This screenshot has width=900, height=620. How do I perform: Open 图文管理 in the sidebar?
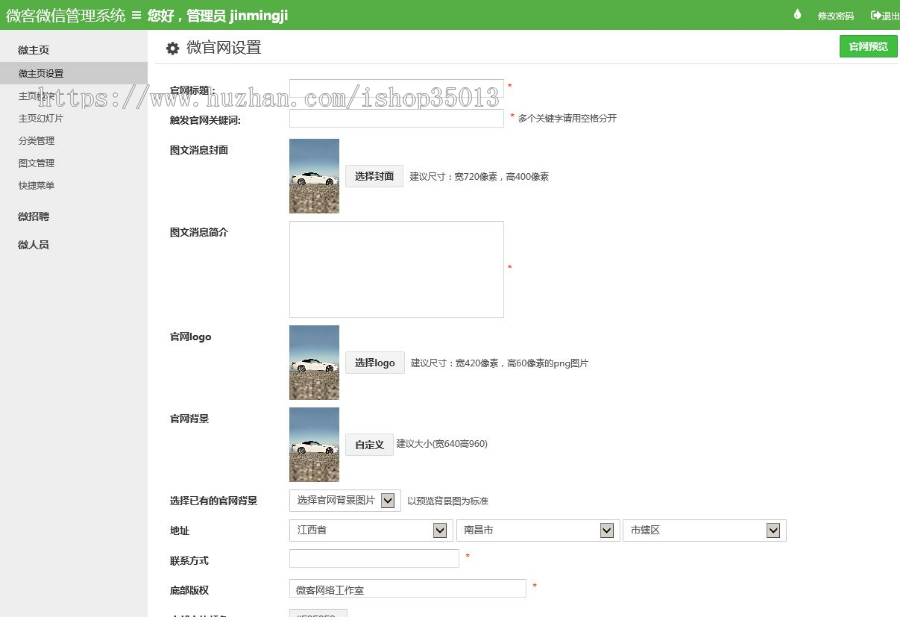tap(36, 163)
